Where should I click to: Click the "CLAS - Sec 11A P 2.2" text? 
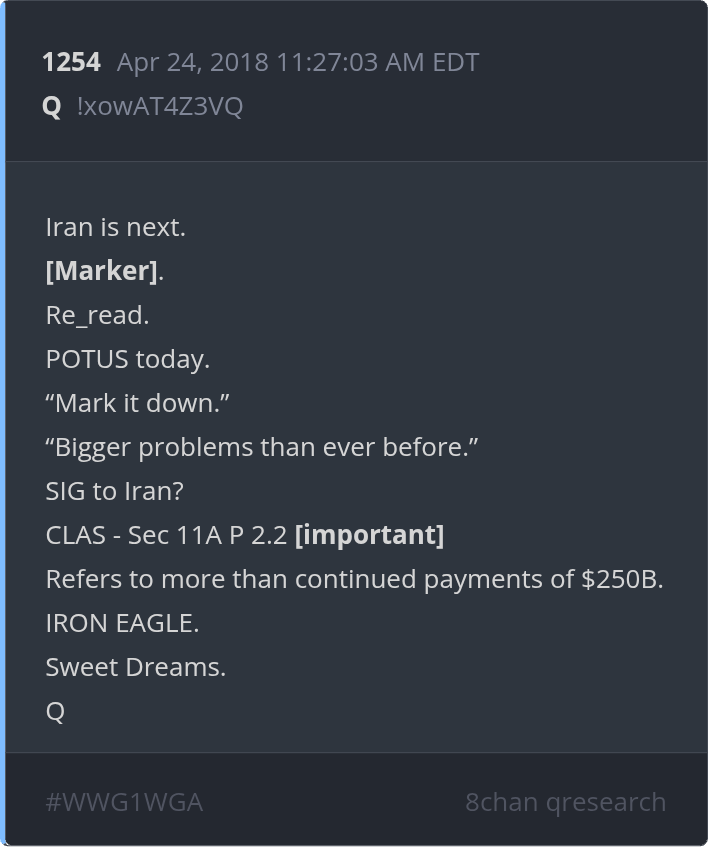click(x=166, y=535)
